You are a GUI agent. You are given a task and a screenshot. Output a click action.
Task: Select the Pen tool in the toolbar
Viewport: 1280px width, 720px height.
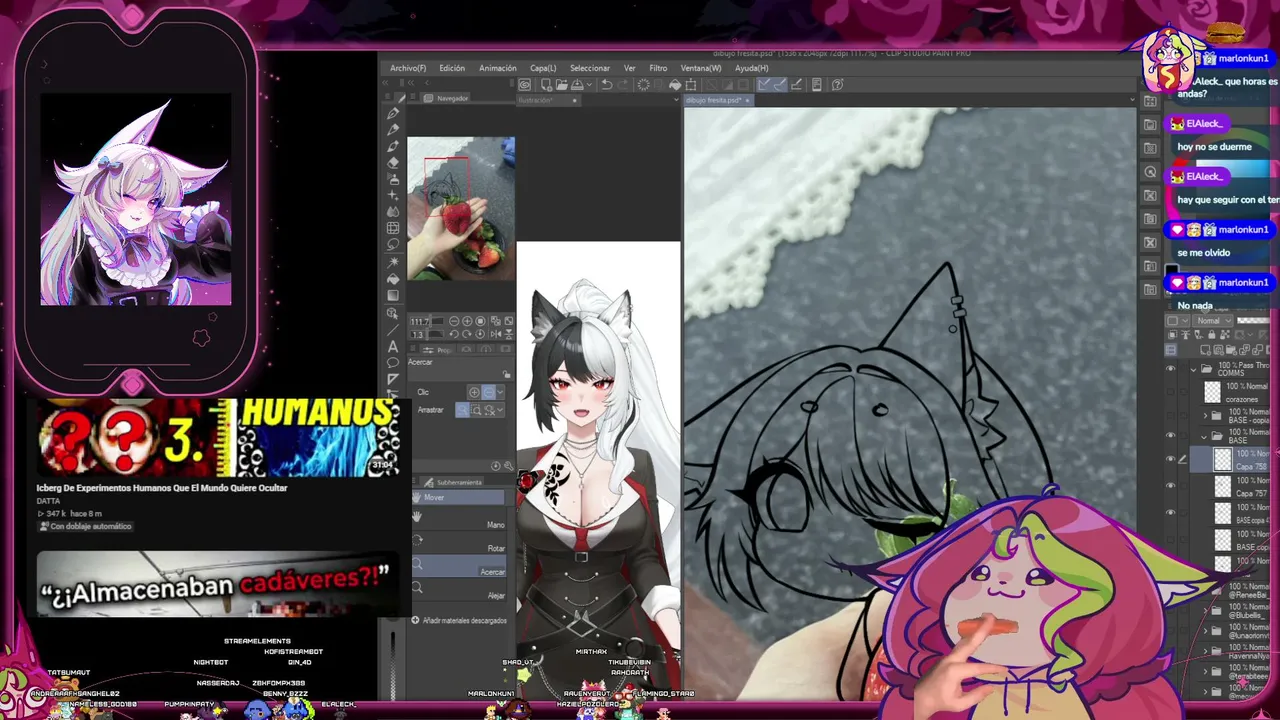click(393, 113)
